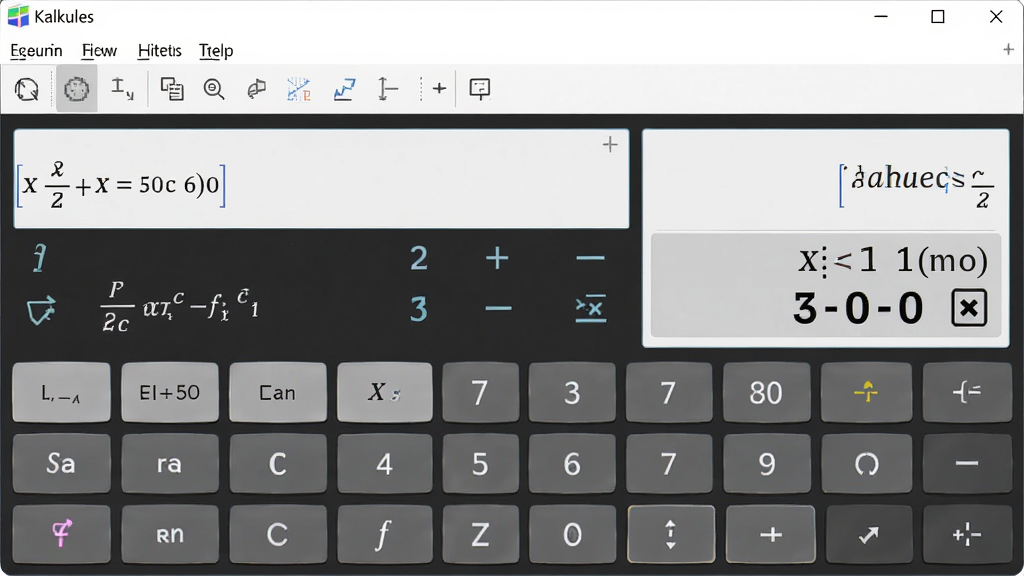Click the plus icon in the equation box

[610, 144]
